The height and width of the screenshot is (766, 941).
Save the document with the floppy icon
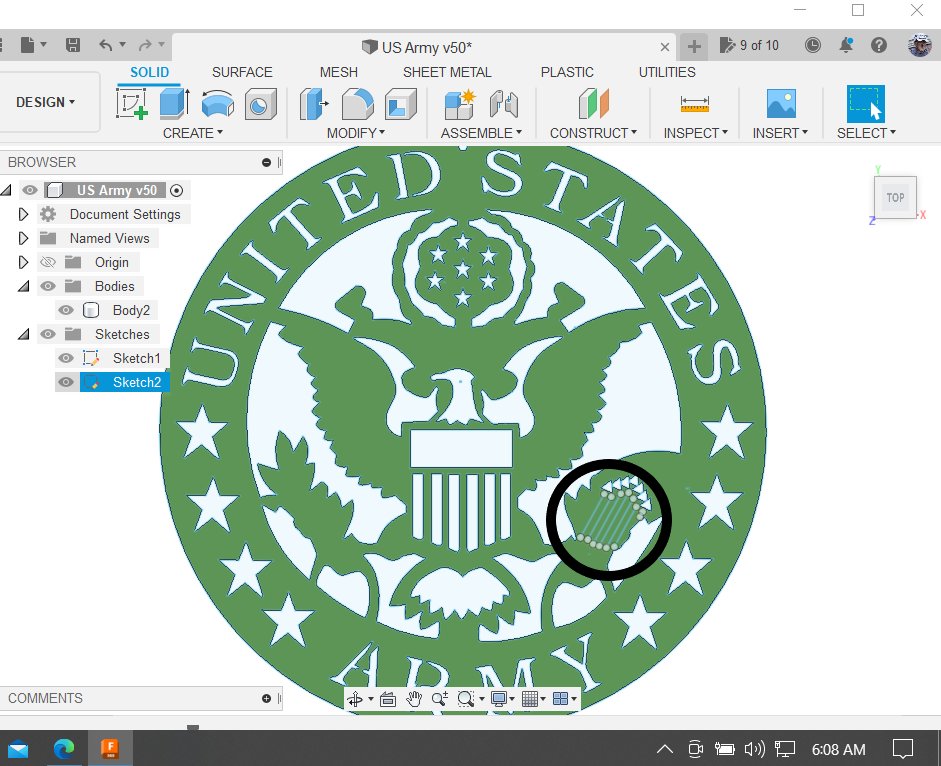click(x=73, y=45)
